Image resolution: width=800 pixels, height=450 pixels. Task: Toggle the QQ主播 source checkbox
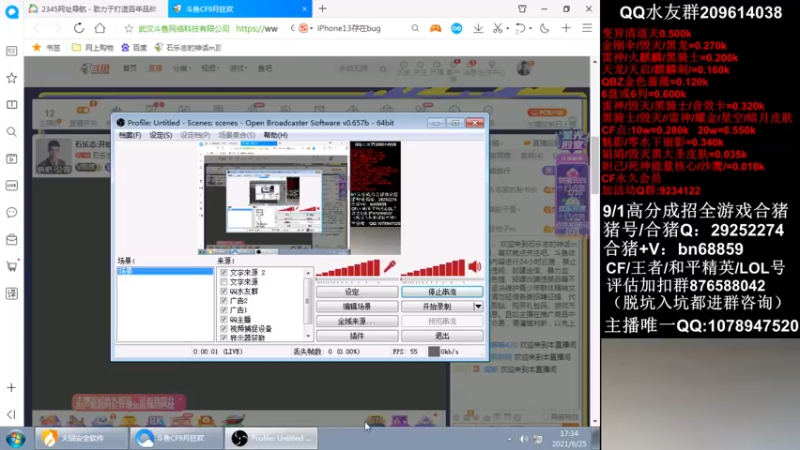point(223,319)
